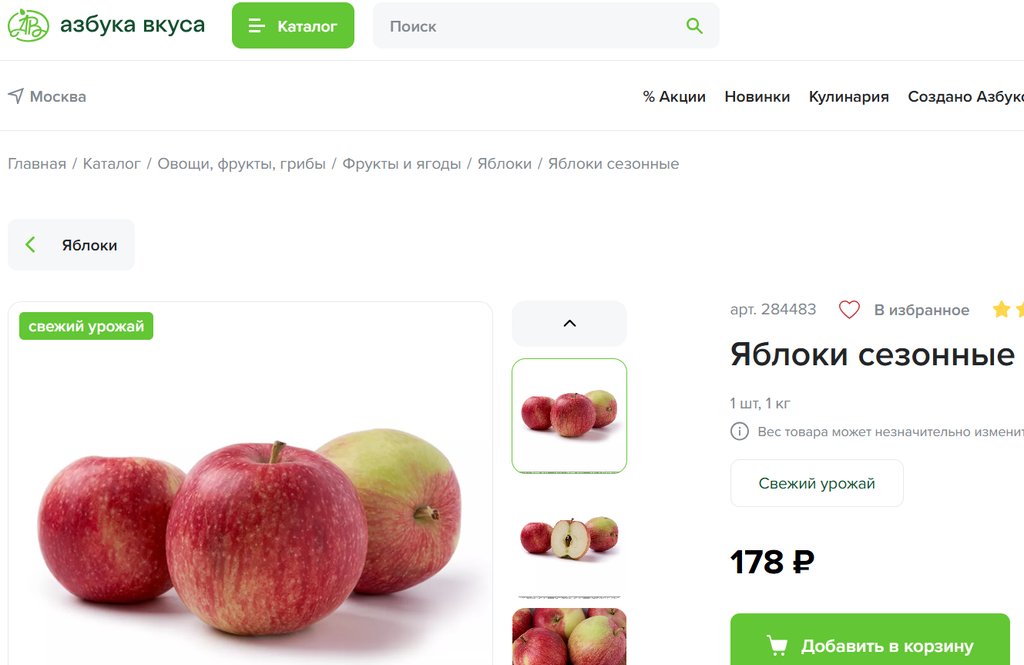Open the Кулинария menu item
This screenshot has height=665, width=1024.
coord(848,97)
